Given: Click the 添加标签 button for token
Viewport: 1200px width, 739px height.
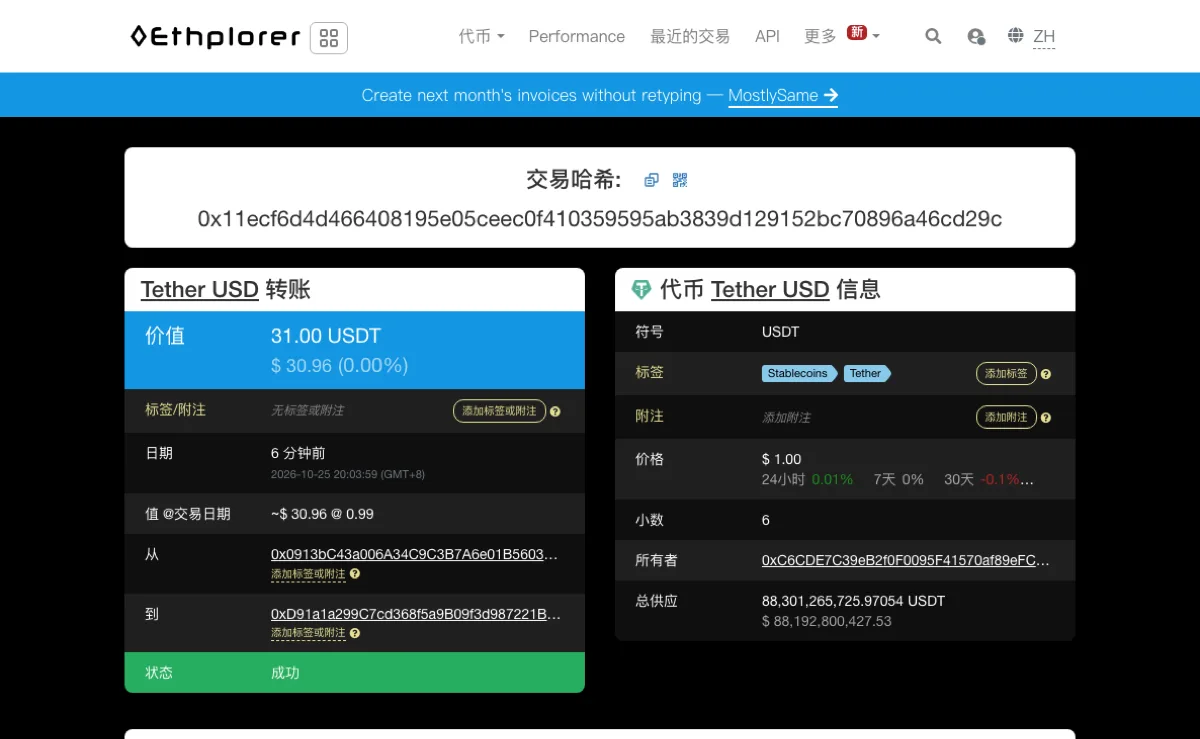Looking at the screenshot, I should pos(1006,373).
